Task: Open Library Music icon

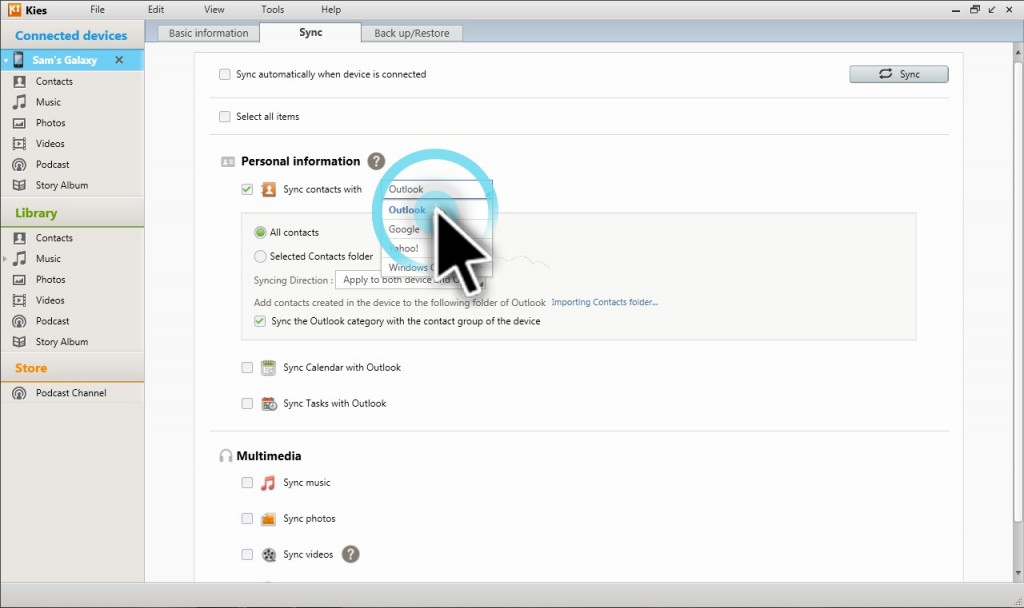Action: coord(20,259)
